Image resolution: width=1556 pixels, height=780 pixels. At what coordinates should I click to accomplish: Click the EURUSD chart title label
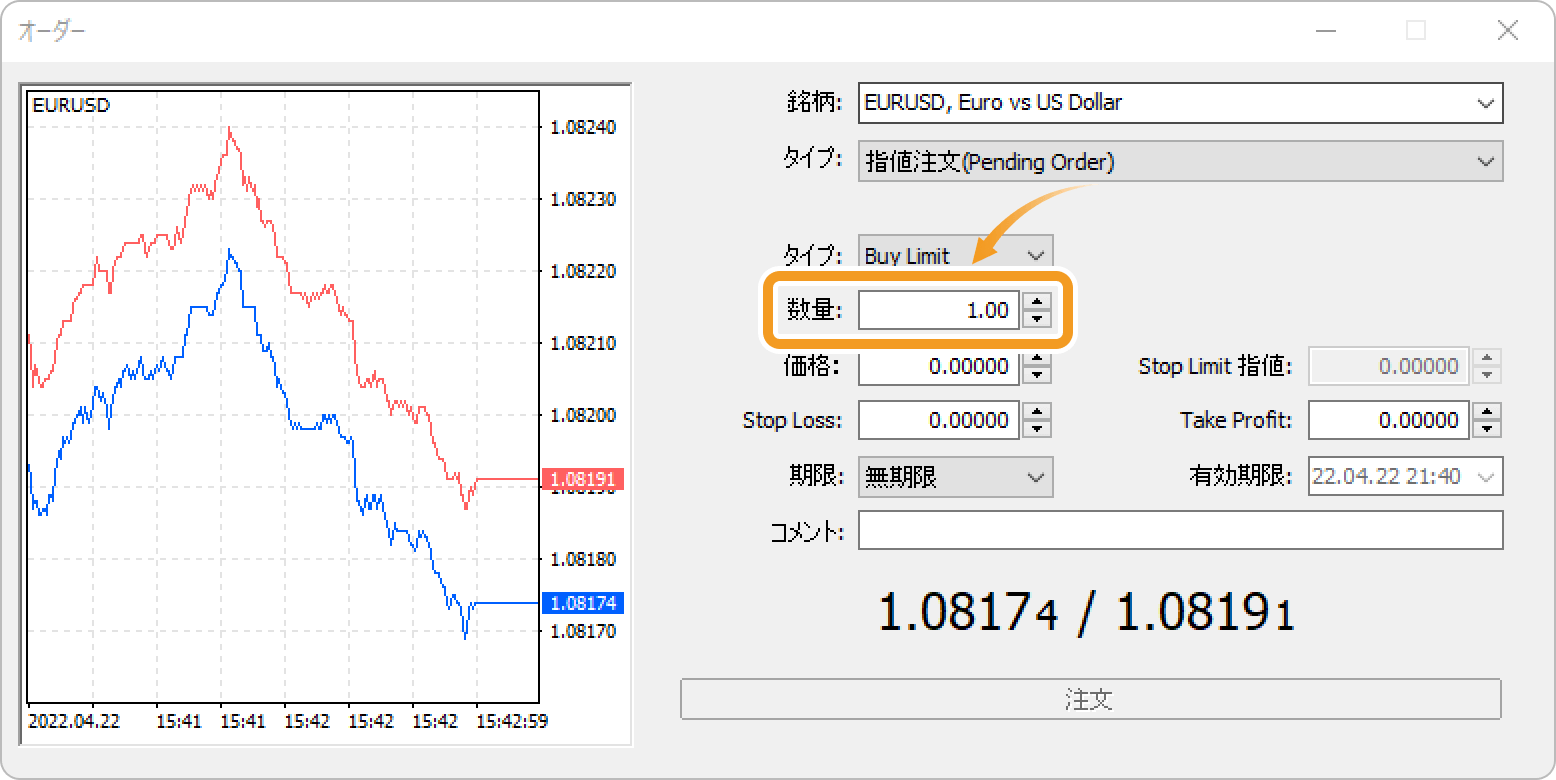71,104
